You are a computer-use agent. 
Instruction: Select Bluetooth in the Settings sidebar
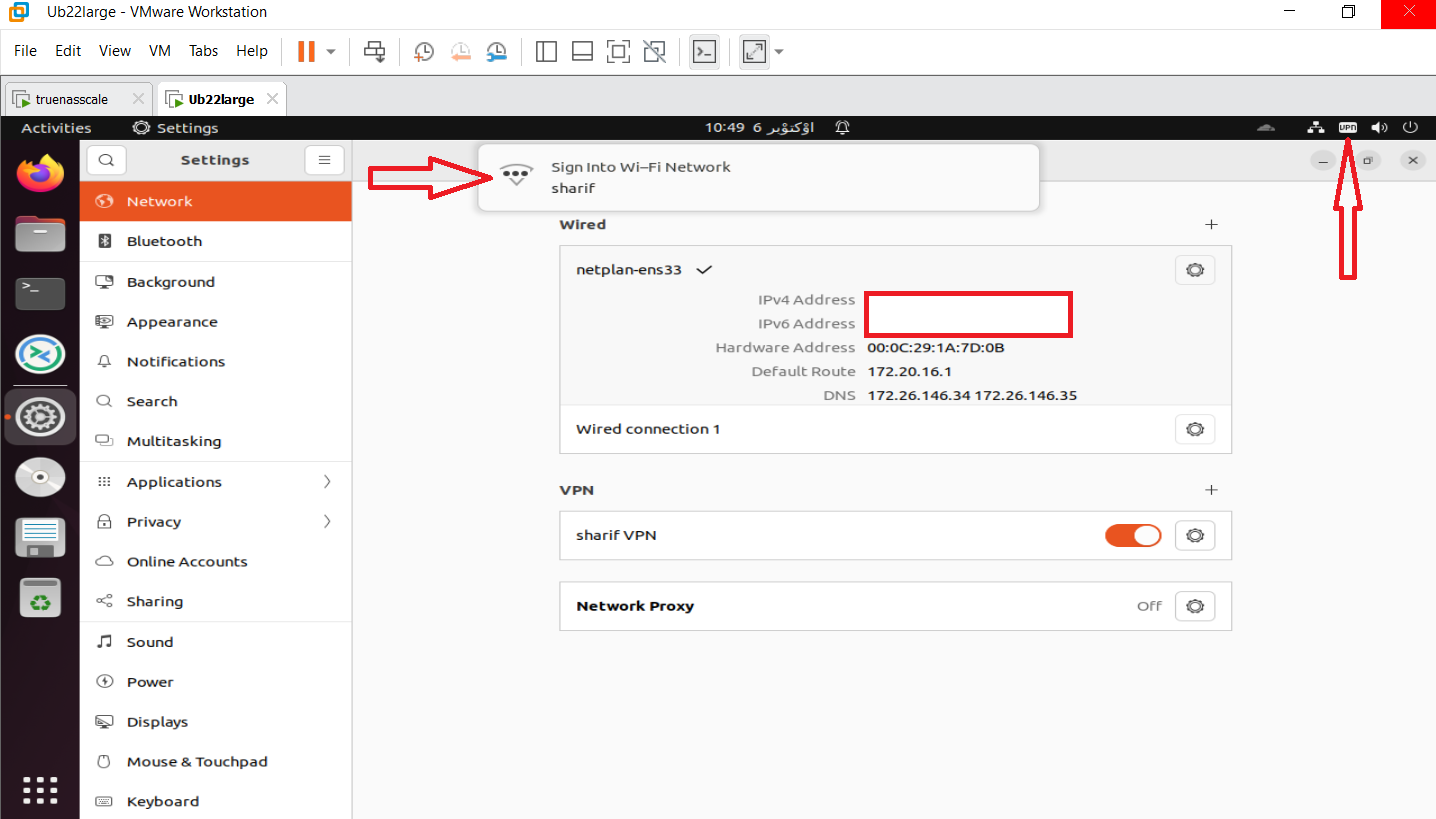point(164,241)
